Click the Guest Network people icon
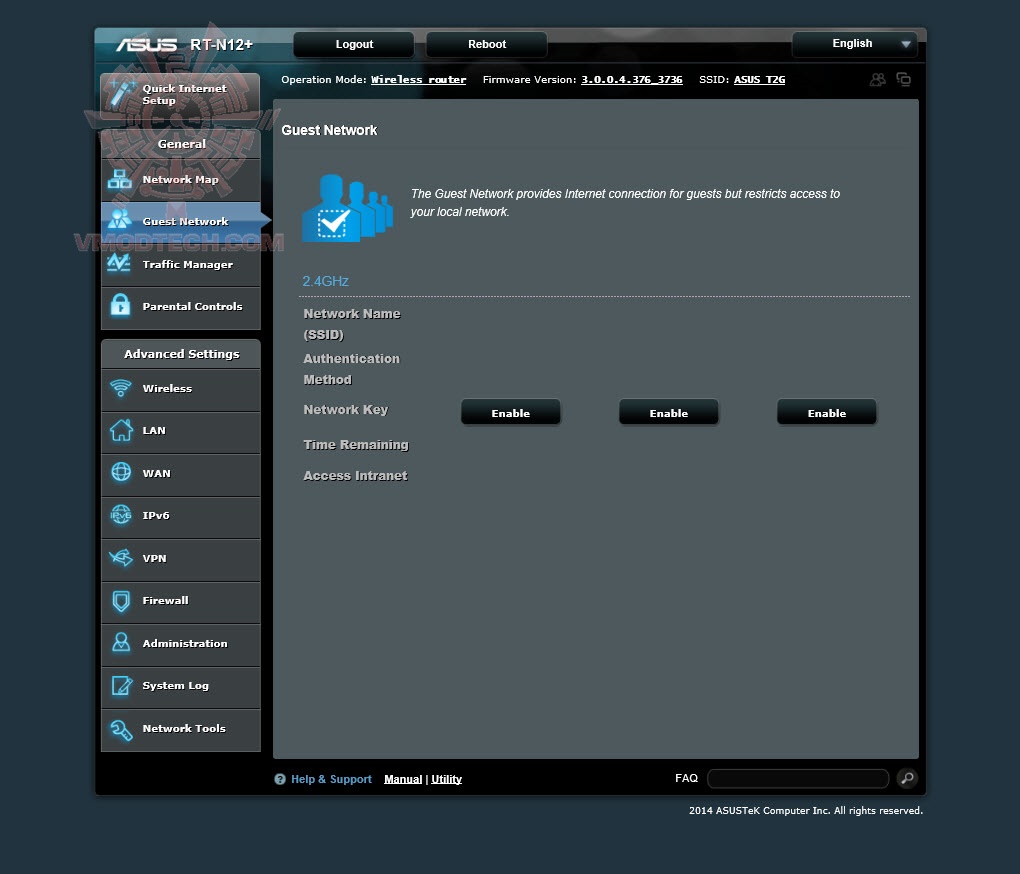 coord(120,219)
